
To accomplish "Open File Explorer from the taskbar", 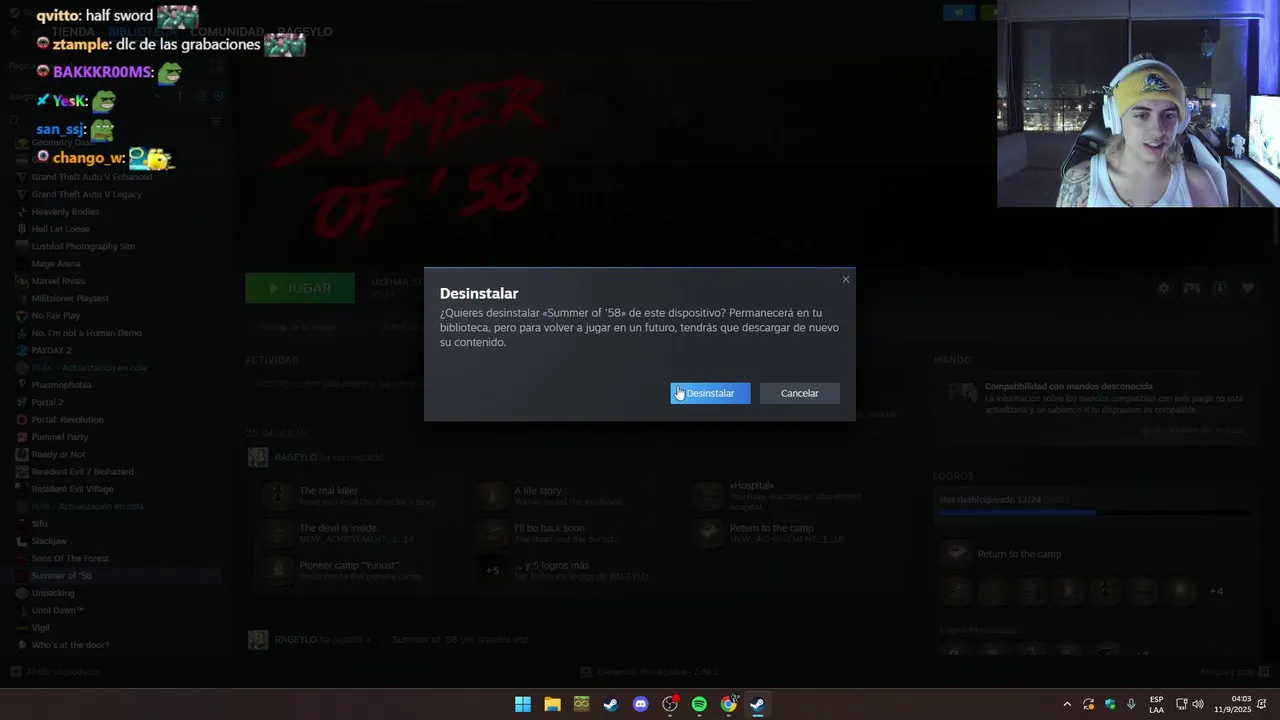I will [x=552, y=704].
